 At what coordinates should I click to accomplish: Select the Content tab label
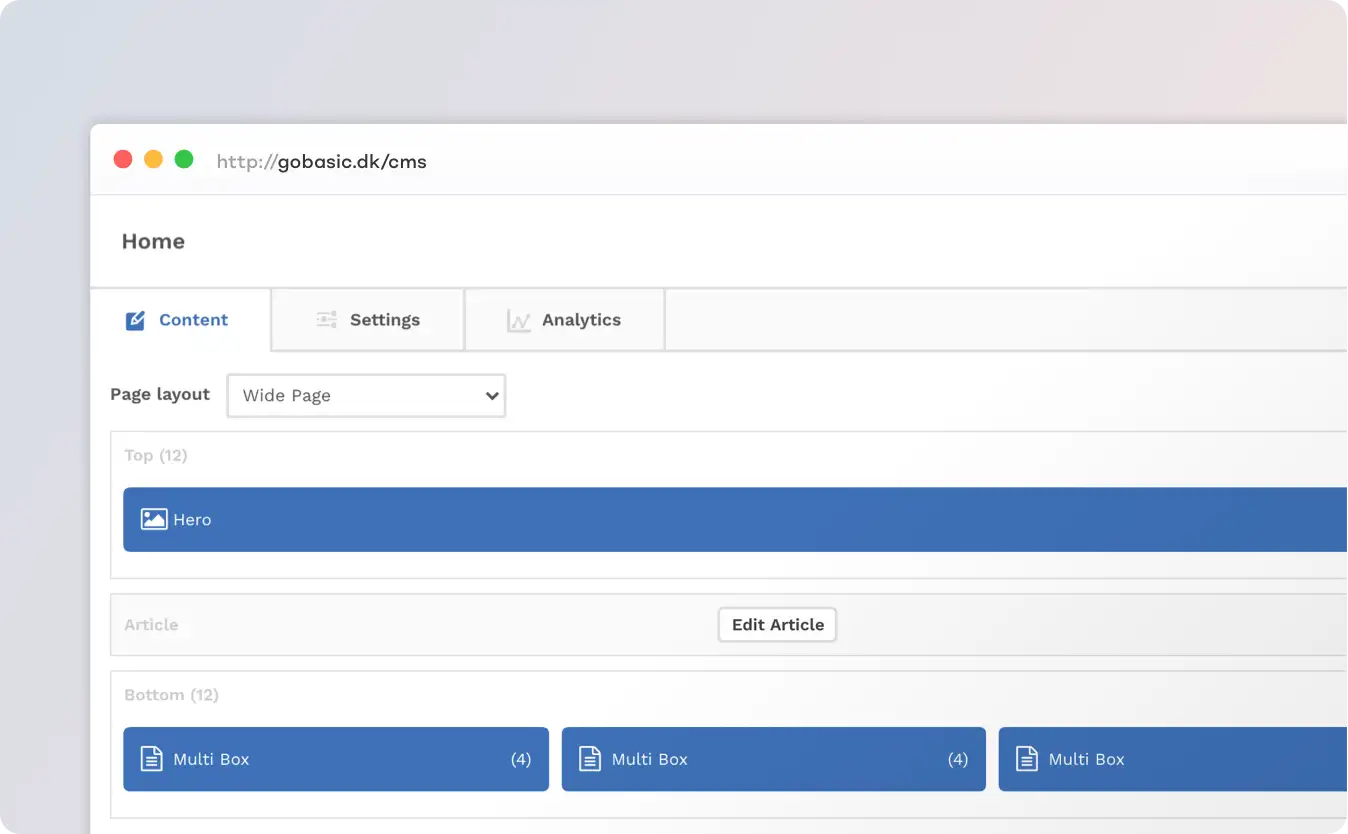[193, 320]
